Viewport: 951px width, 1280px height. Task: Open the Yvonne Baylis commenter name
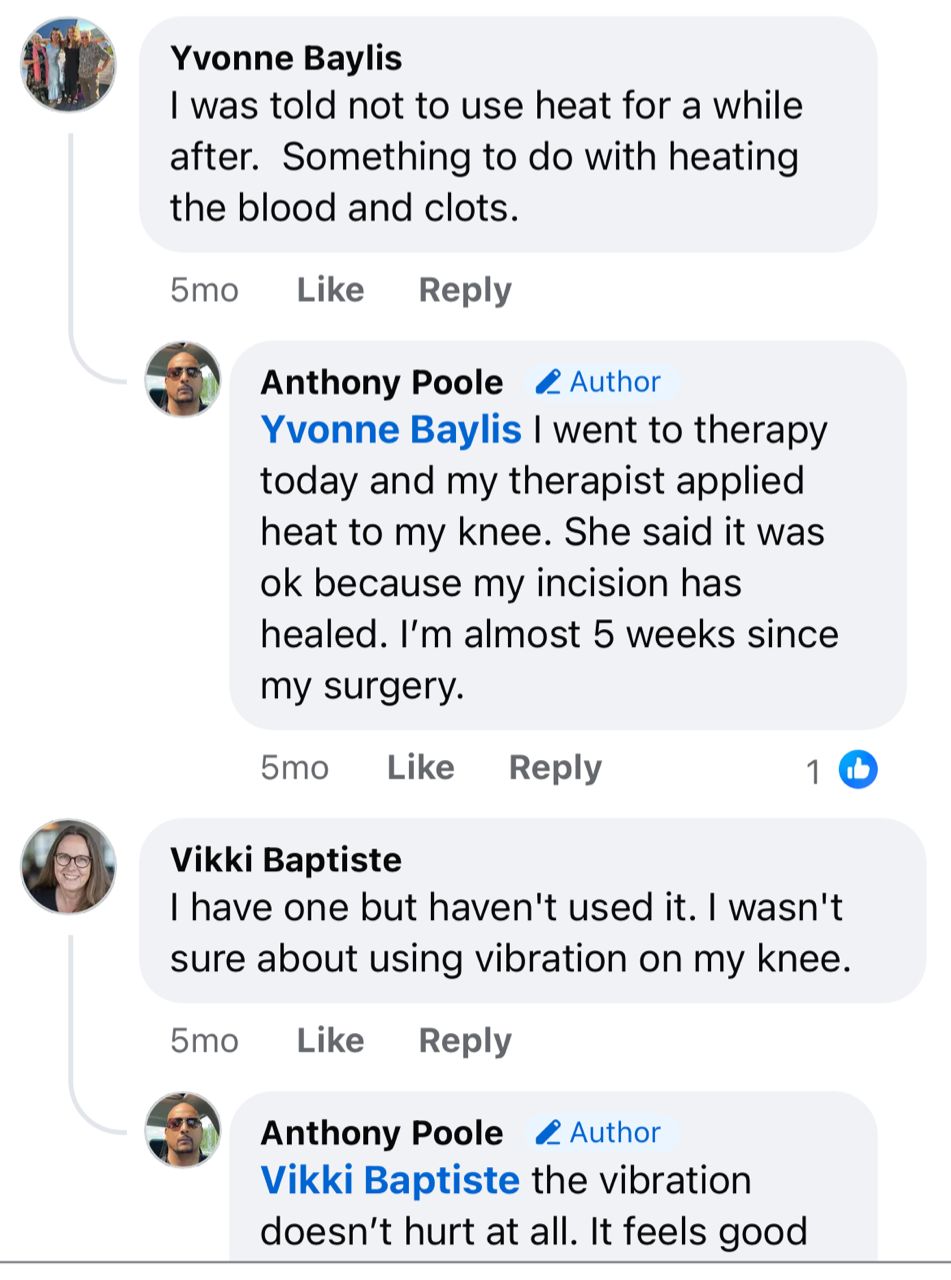(x=286, y=58)
